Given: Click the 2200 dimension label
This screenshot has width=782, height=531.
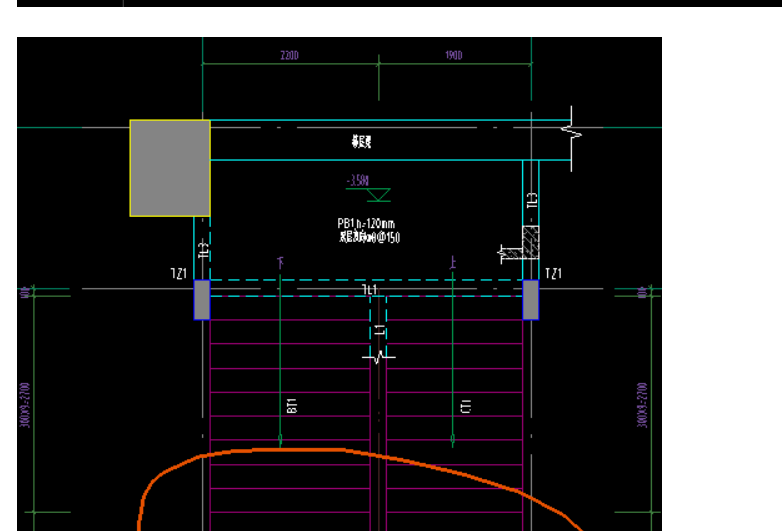Looking at the screenshot, I should (x=289, y=55).
